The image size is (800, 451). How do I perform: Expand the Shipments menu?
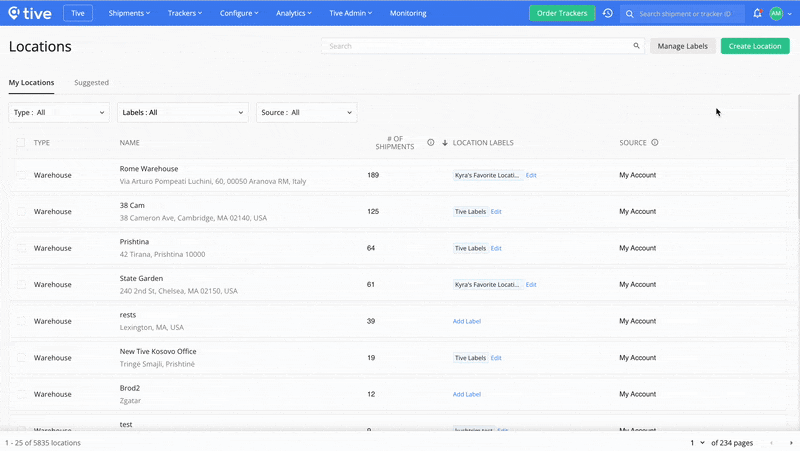[x=129, y=13]
